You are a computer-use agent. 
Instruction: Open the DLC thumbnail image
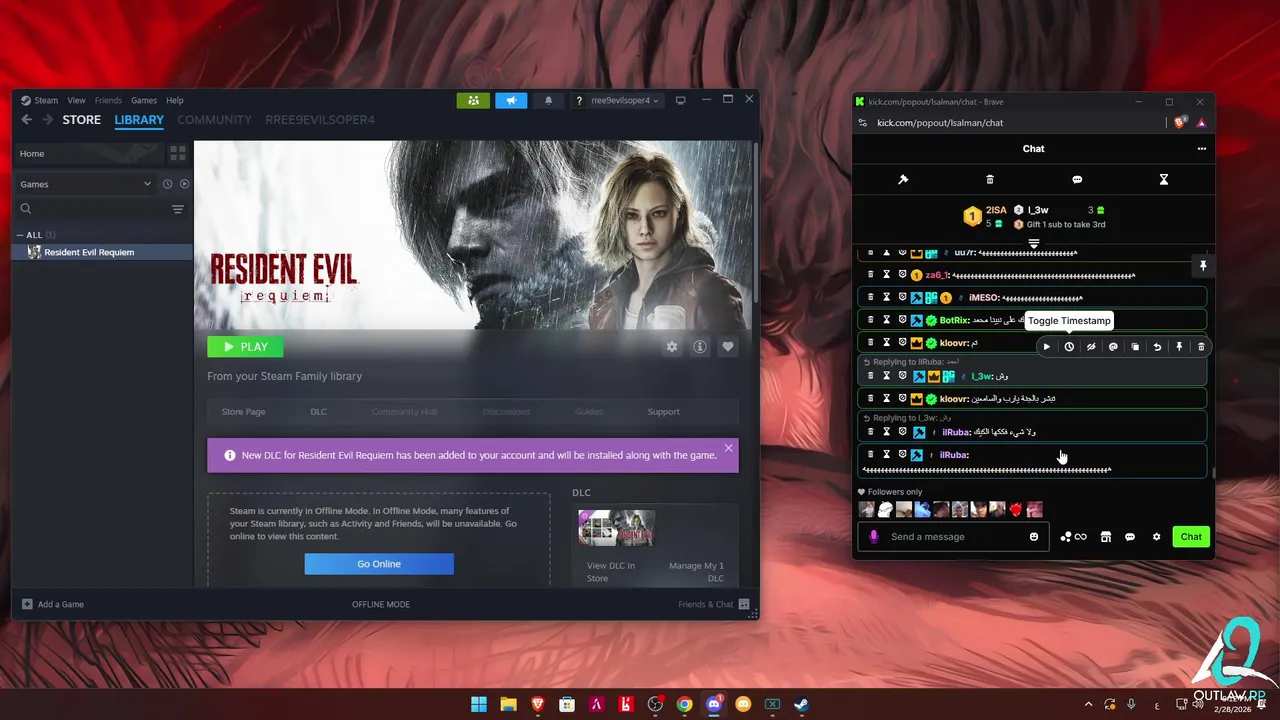pos(616,528)
